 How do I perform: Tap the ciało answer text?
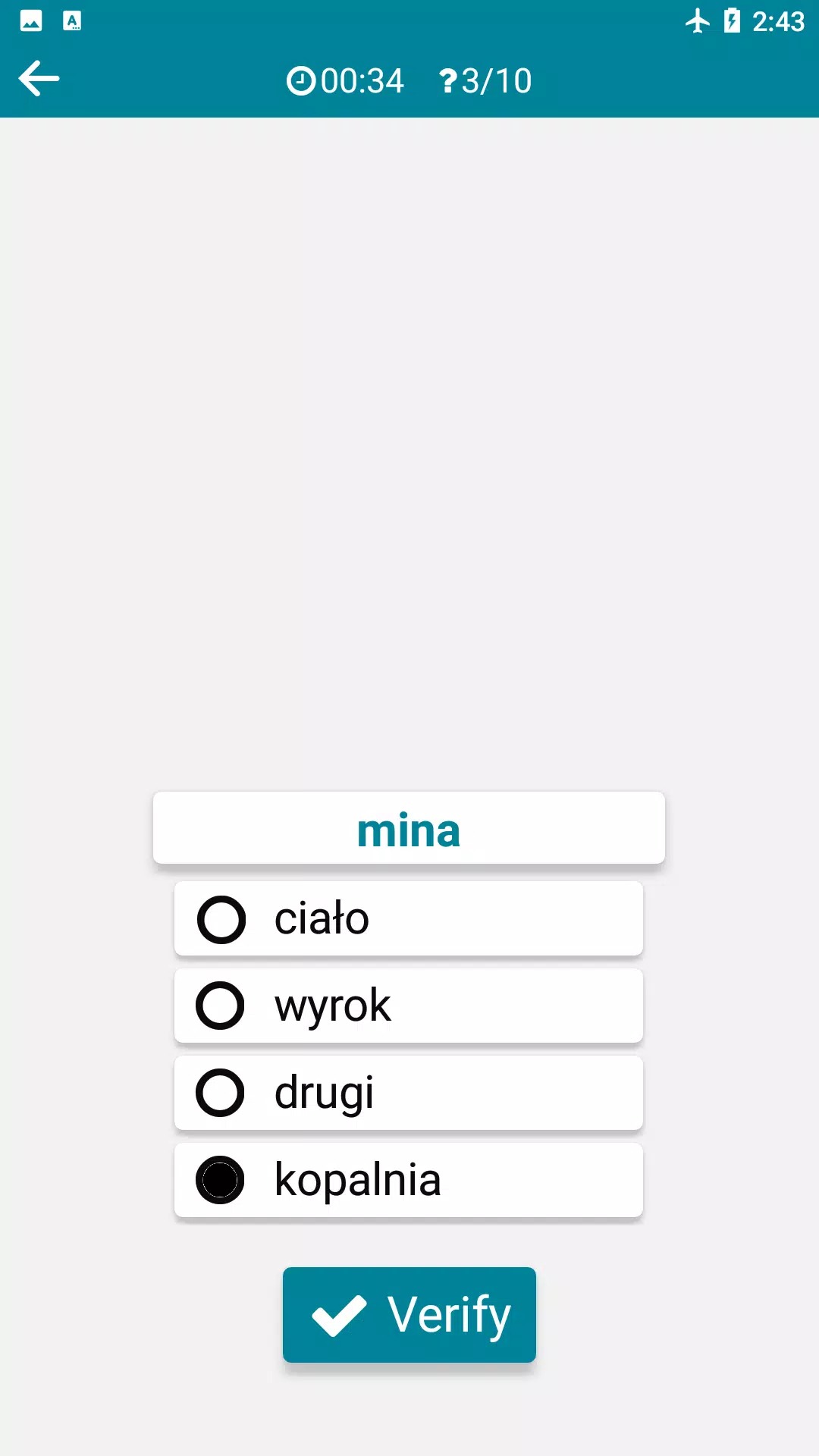pyautogui.click(x=322, y=919)
